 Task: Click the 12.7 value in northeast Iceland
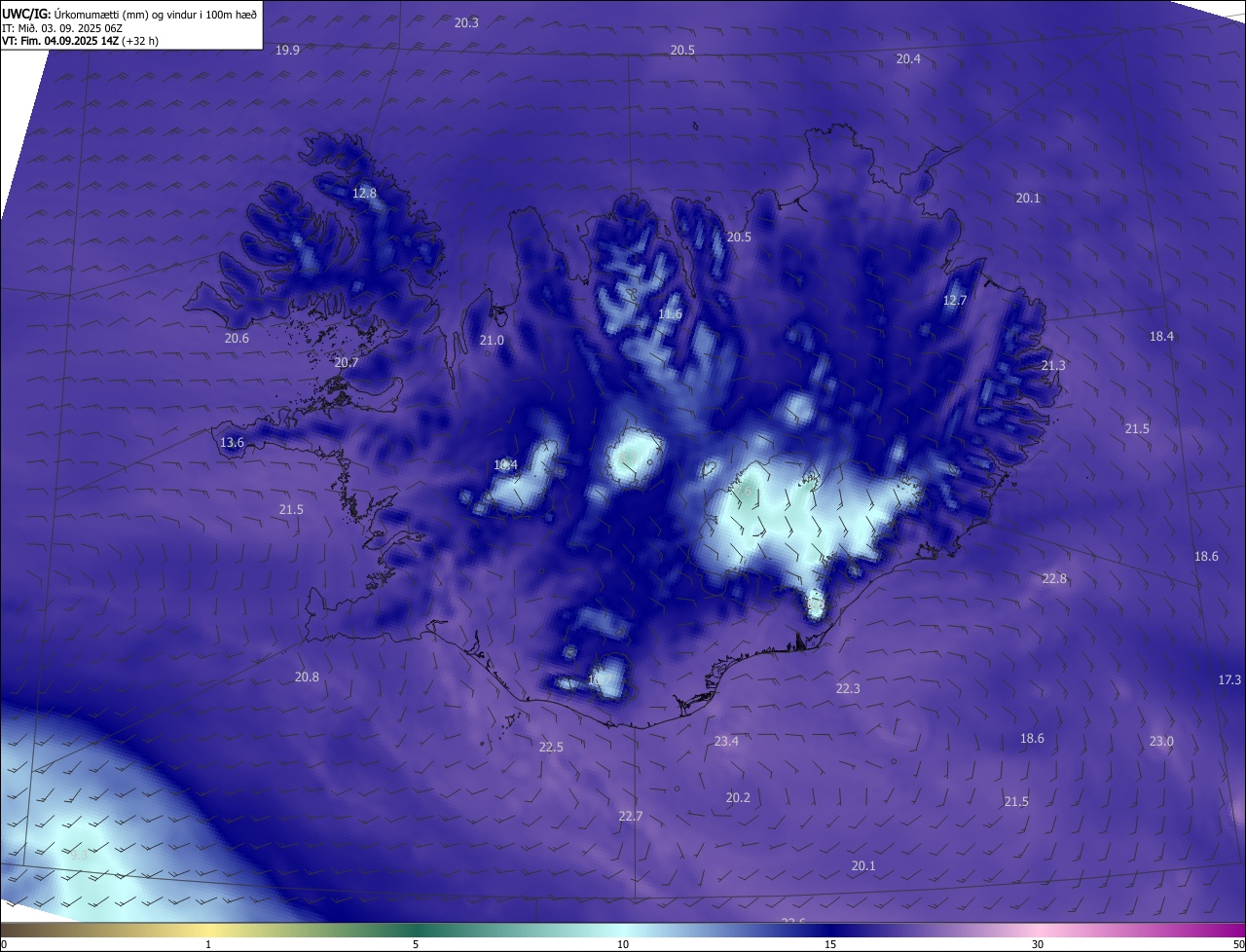point(955,300)
